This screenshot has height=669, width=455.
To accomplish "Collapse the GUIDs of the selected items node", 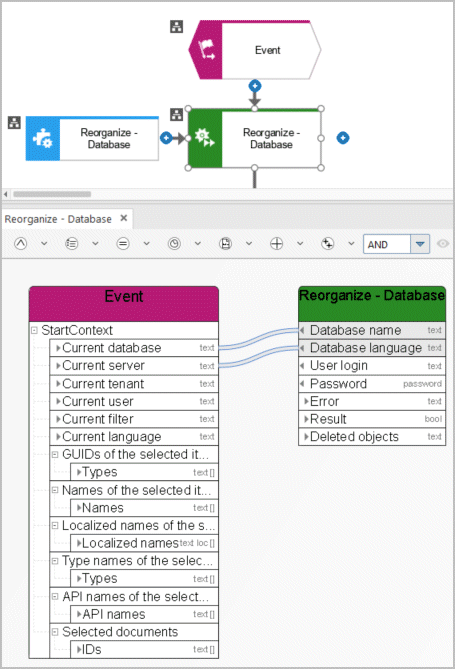I will click(55, 454).
